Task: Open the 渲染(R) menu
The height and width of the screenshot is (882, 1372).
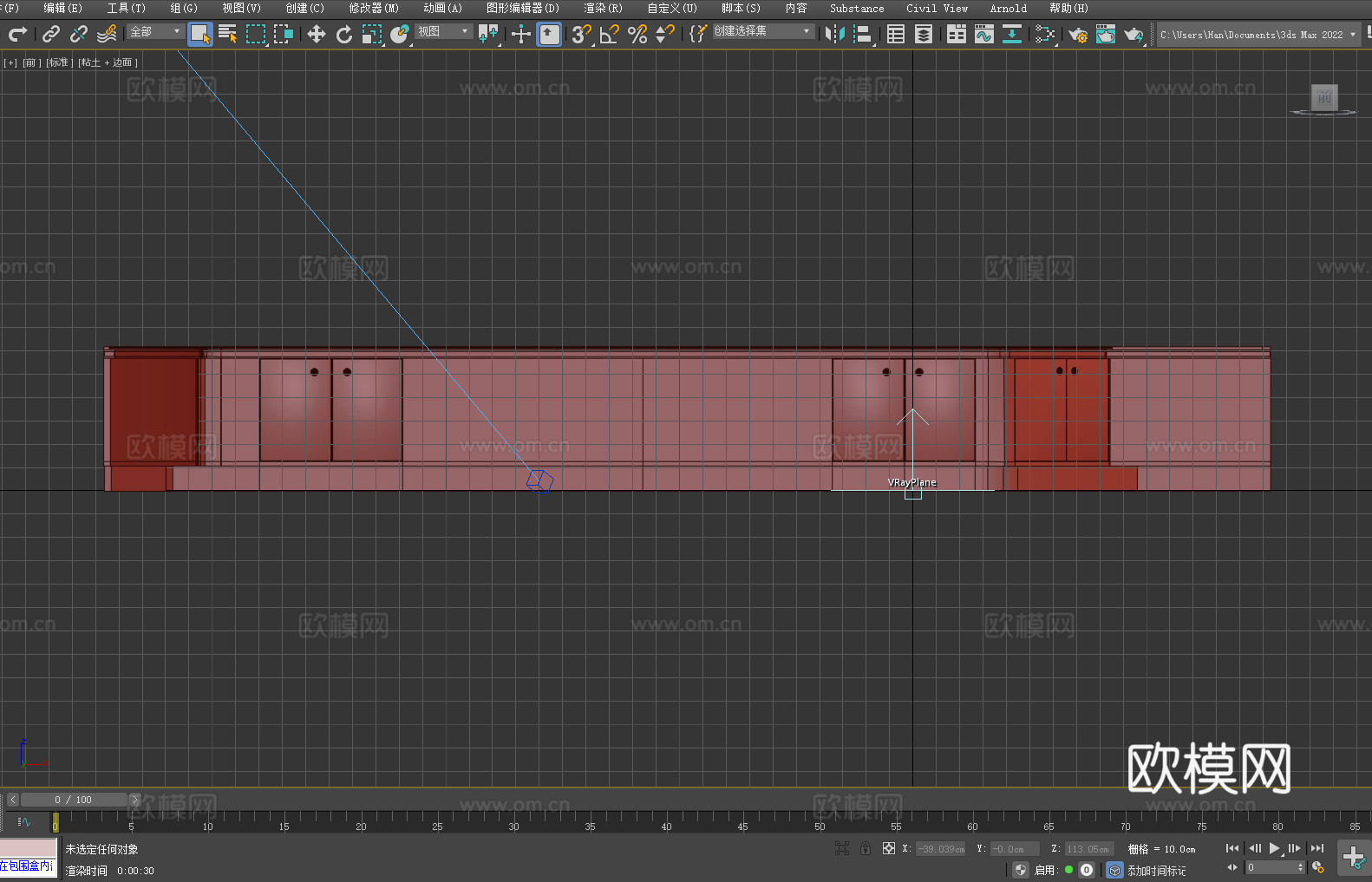Action: pyautogui.click(x=603, y=8)
